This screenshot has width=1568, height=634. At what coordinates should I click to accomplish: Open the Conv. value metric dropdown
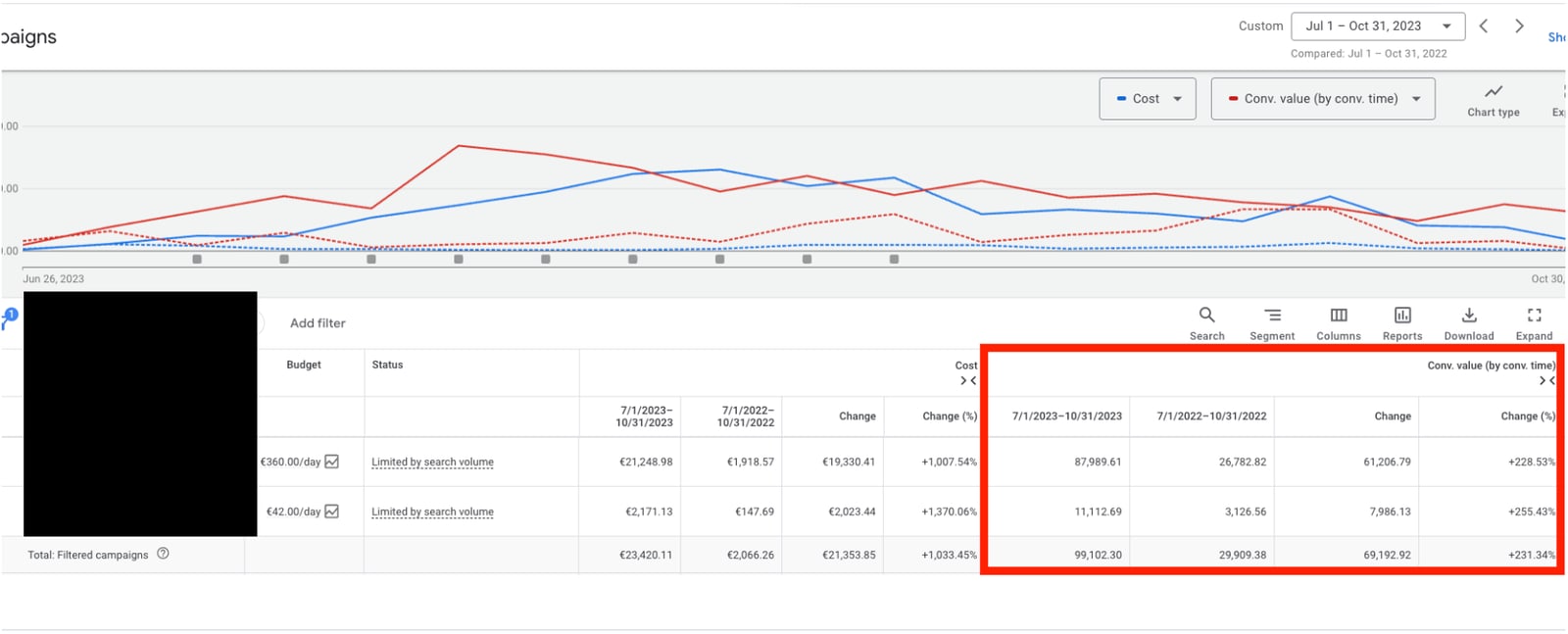tap(1323, 99)
